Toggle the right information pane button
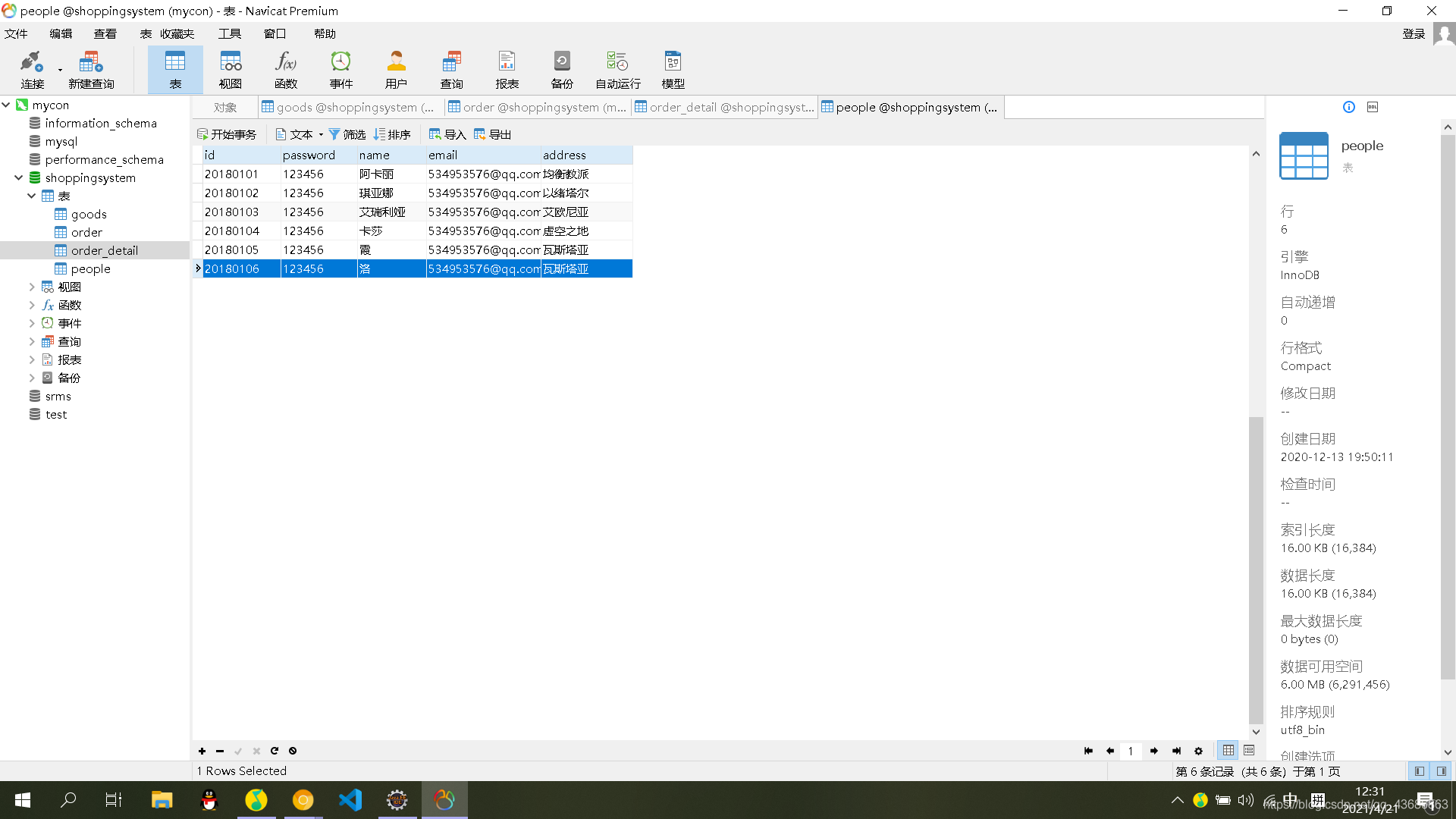Screen dimensions: 1456x819 click(x=1441, y=771)
